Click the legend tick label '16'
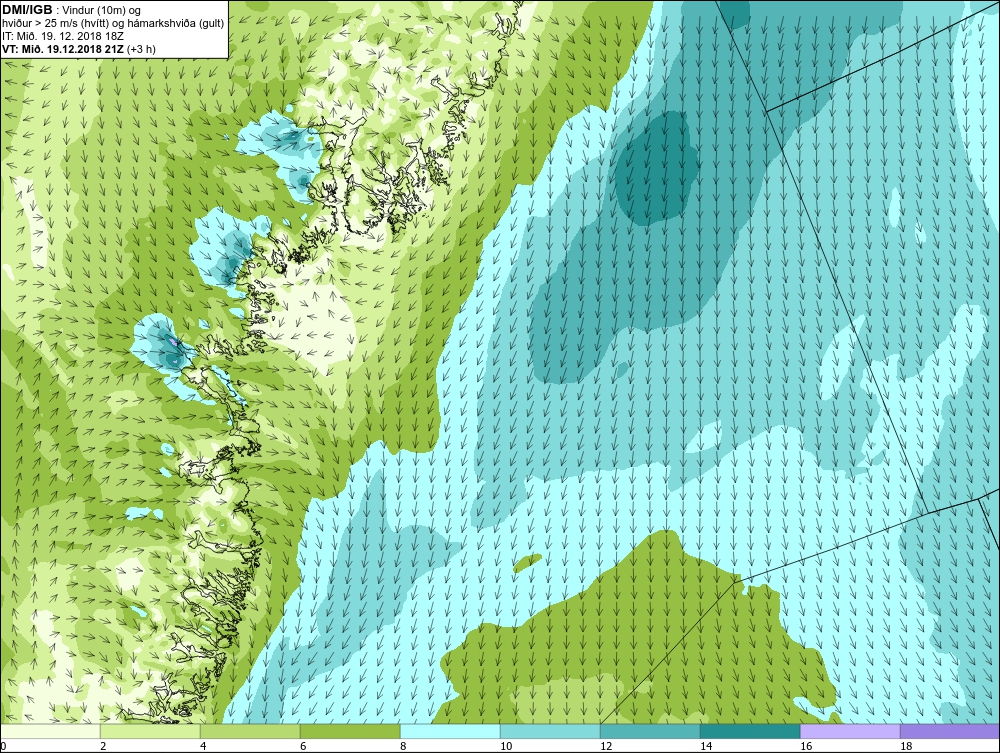The height and width of the screenshot is (753, 1000). pyautogui.click(x=806, y=746)
